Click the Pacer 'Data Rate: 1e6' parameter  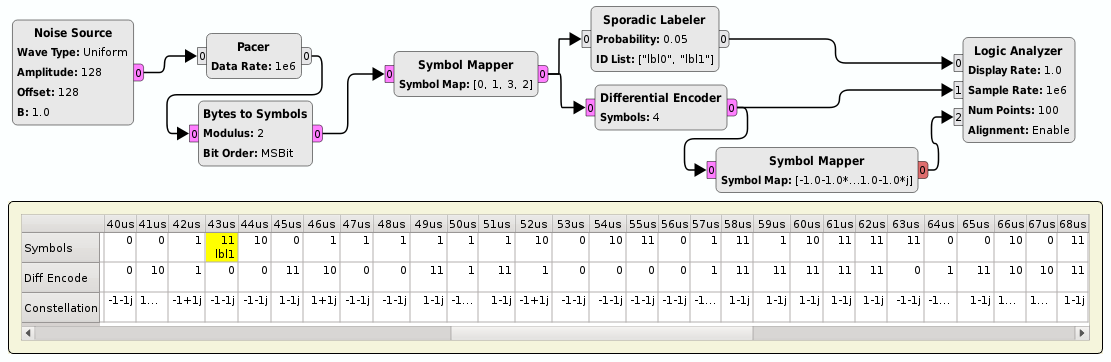click(253, 66)
